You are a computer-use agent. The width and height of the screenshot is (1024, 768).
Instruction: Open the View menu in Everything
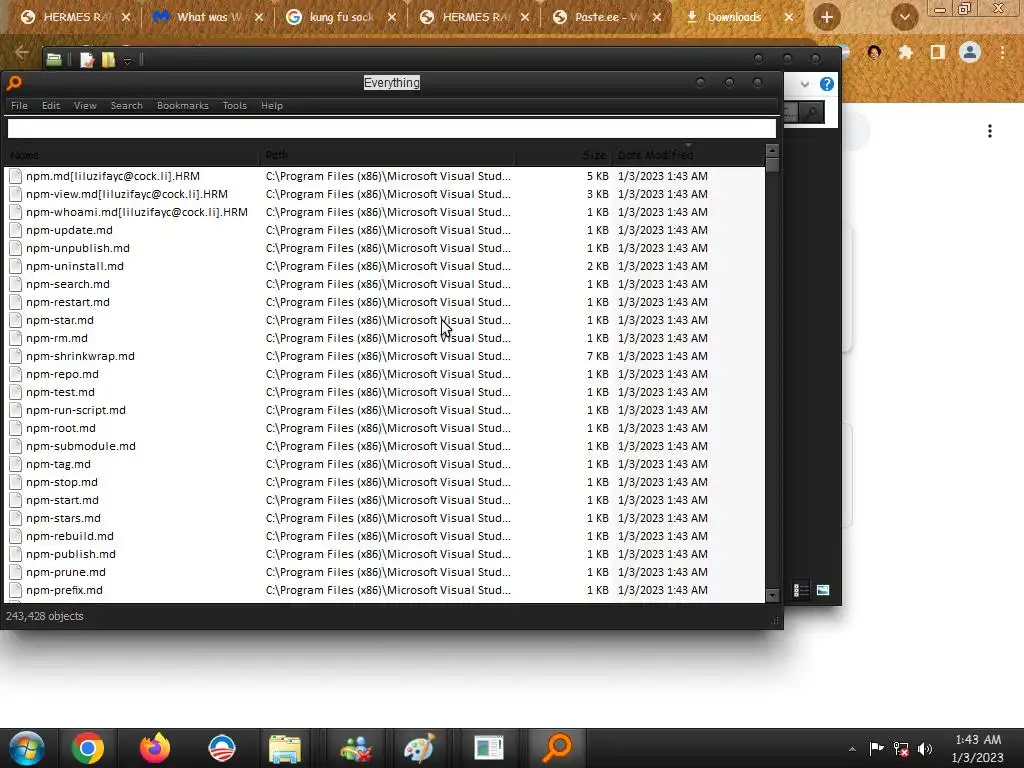pos(85,106)
